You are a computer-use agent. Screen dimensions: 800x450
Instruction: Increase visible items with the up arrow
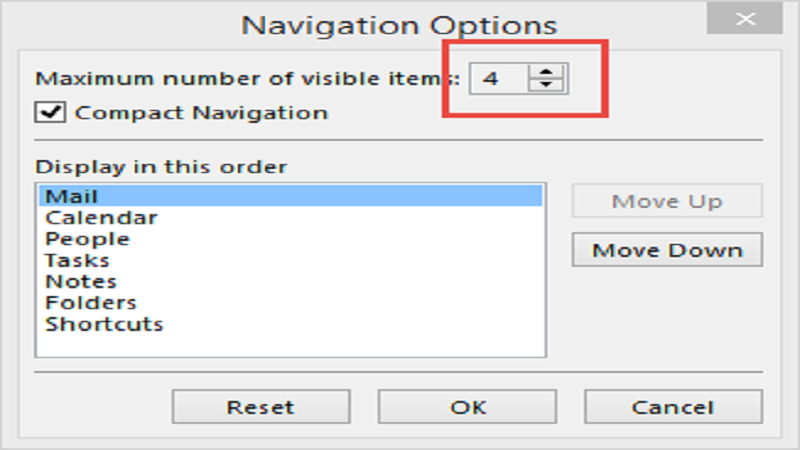coord(545,70)
